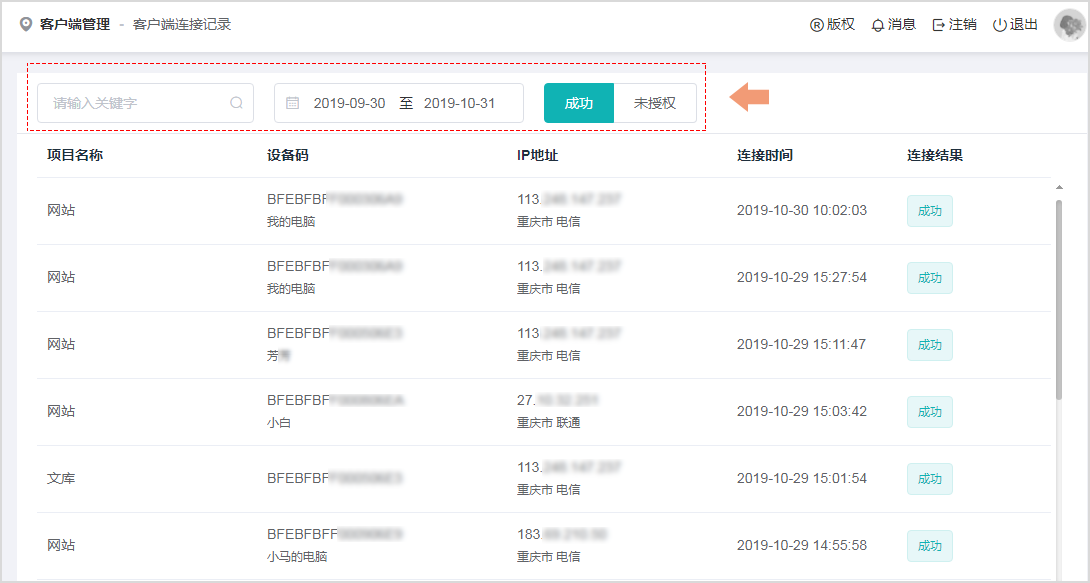Click the search magnifier icon
Image resolution: width=1090 pixels, height=583 pixels.
237,103
